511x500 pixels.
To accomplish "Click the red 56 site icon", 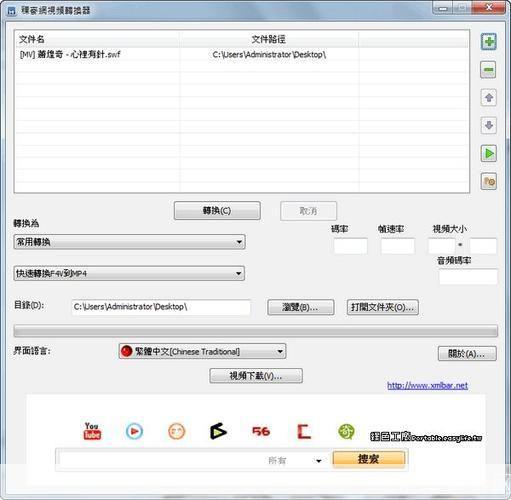I will (x=261, y=431).
